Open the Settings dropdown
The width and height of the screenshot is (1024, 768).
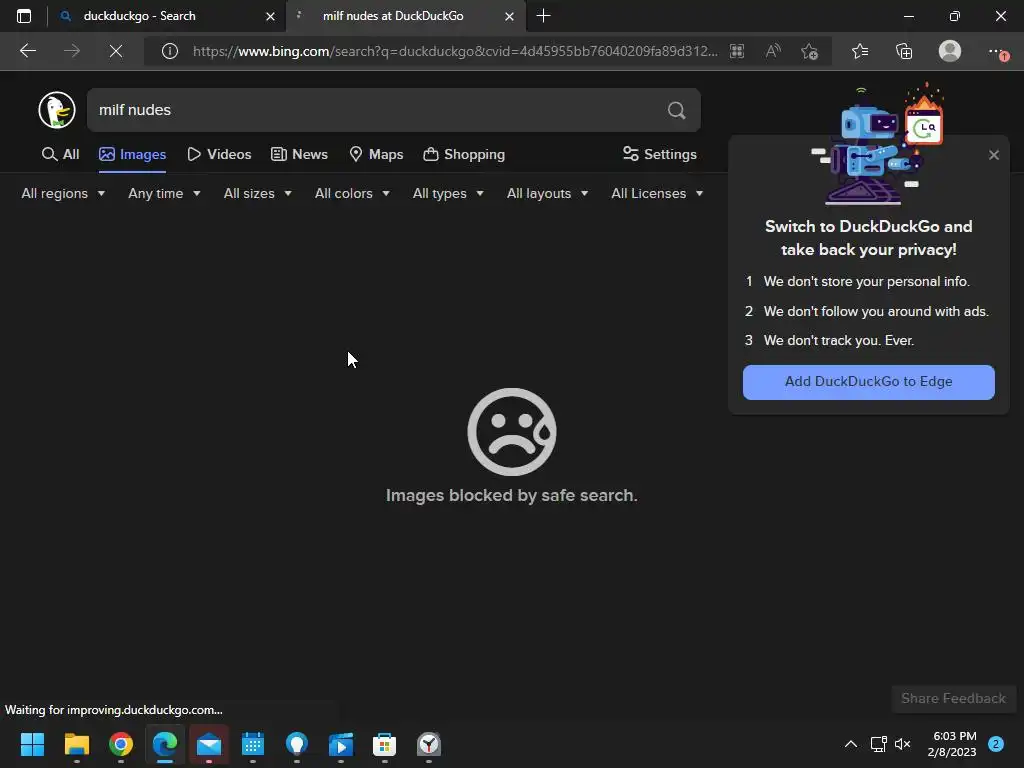659,154
